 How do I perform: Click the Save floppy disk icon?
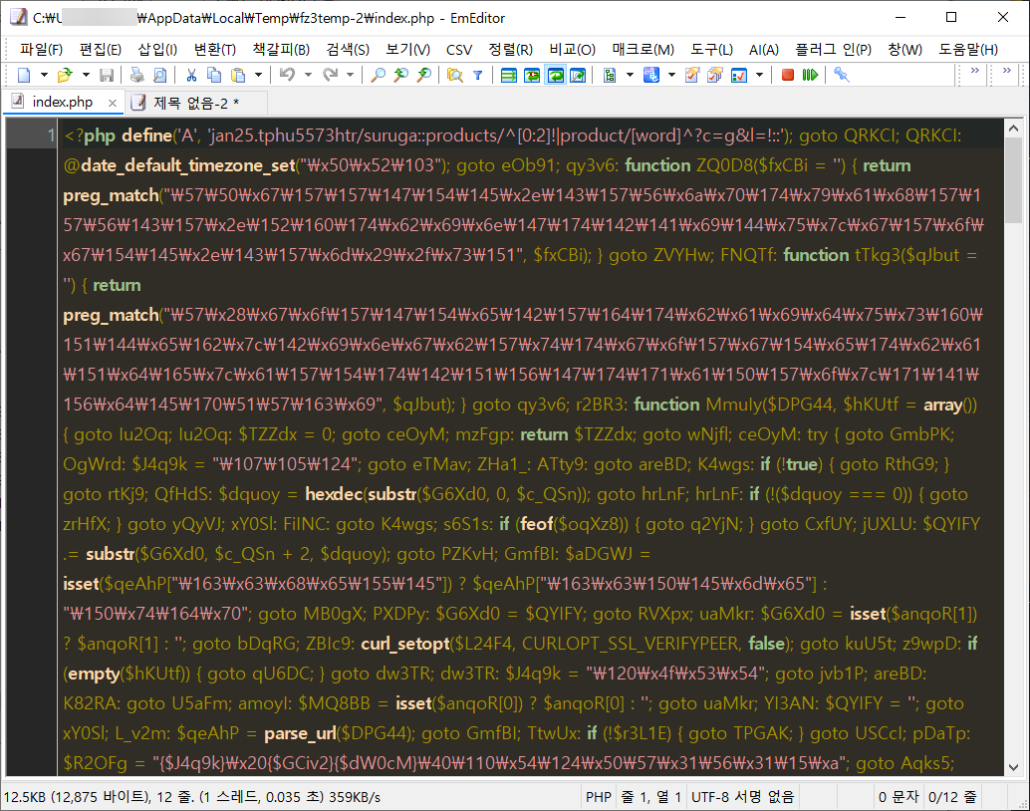coord(106,75)
